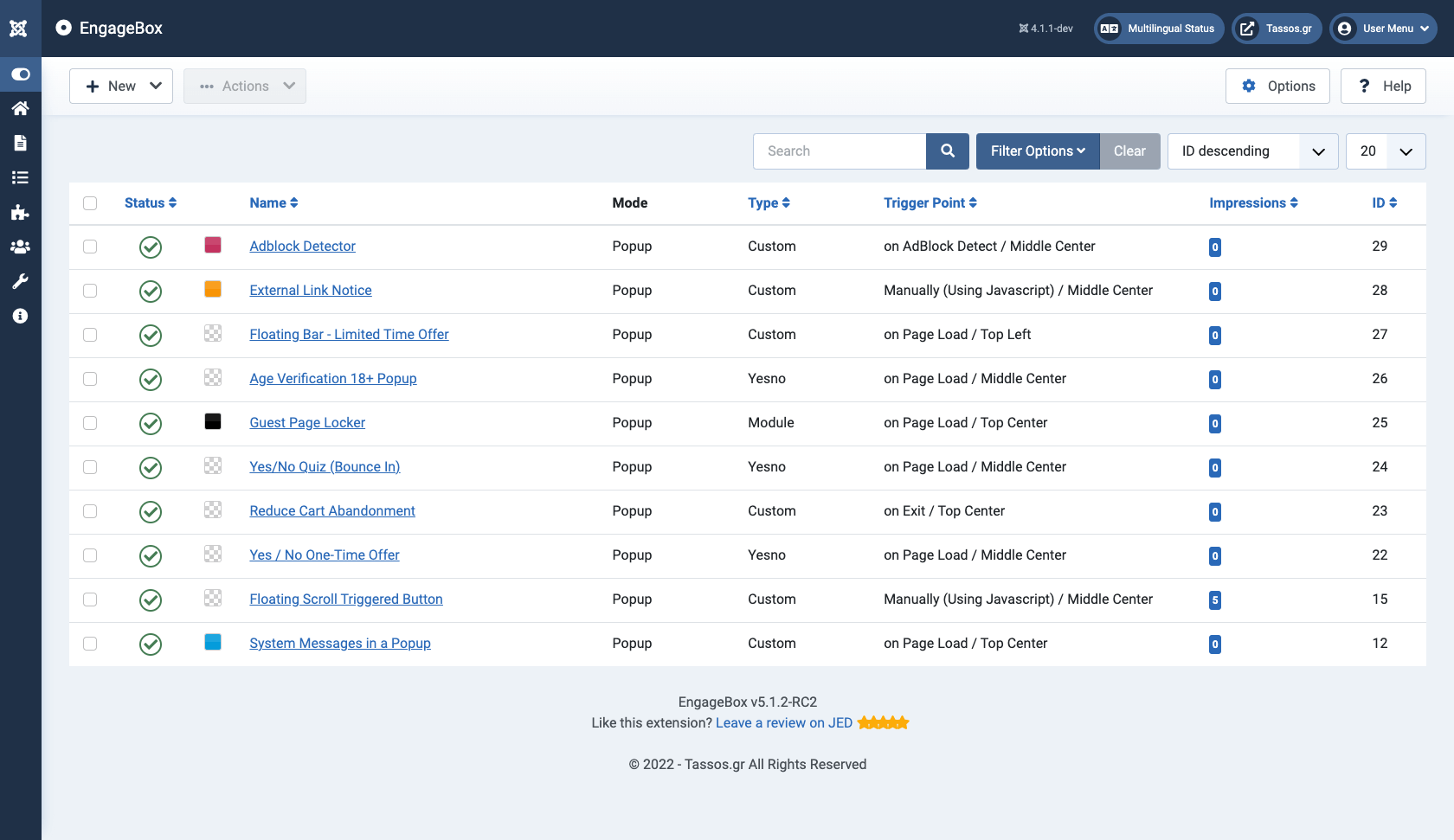Open the Components puzzle sidebar icon
The width and height of the screenshot is (1454, 840).
[21, 212]
